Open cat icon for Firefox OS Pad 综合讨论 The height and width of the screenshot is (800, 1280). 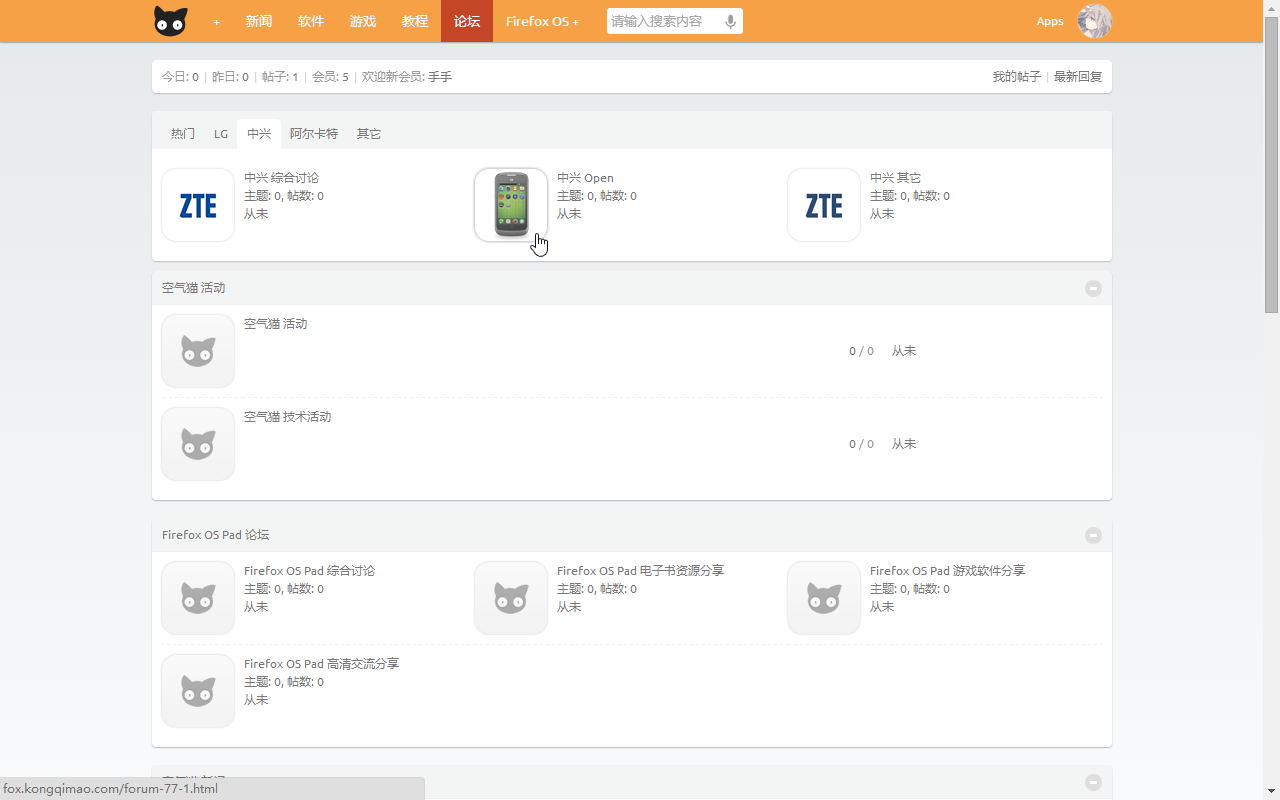pos(198,598)
